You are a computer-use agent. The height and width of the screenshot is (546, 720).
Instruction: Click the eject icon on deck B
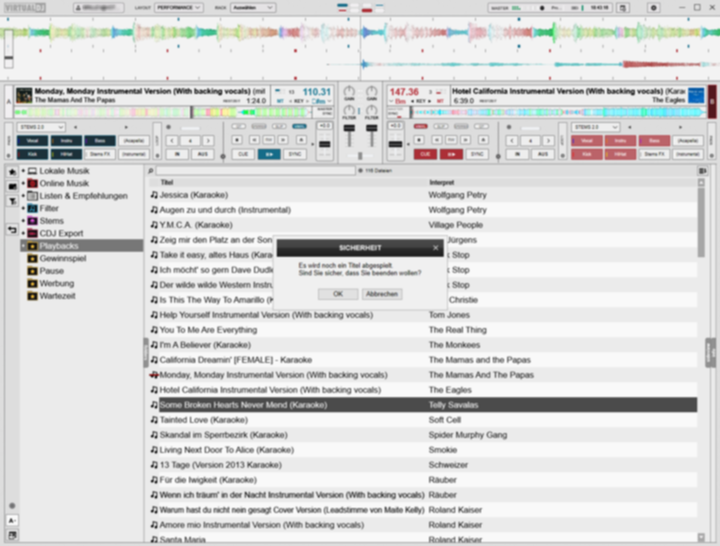483,140
